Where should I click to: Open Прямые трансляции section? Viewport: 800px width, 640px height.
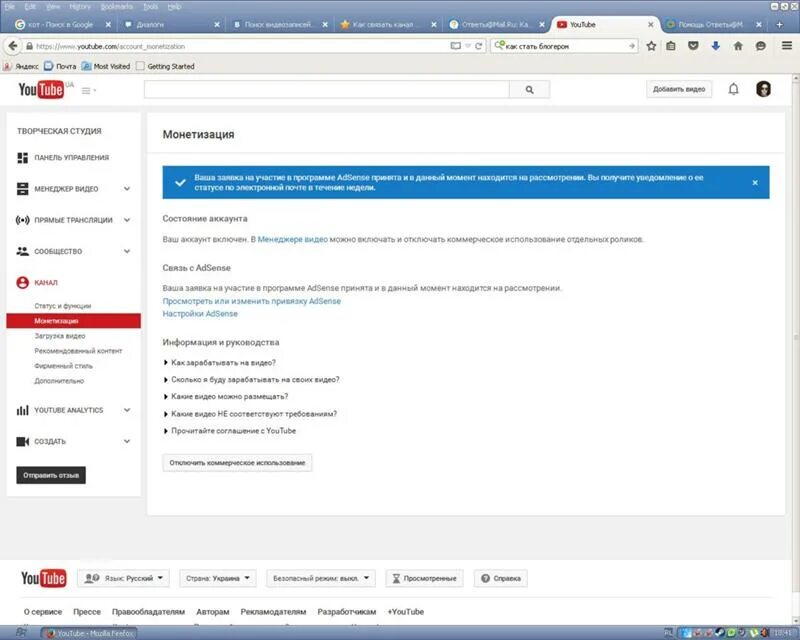pos(73,220)
